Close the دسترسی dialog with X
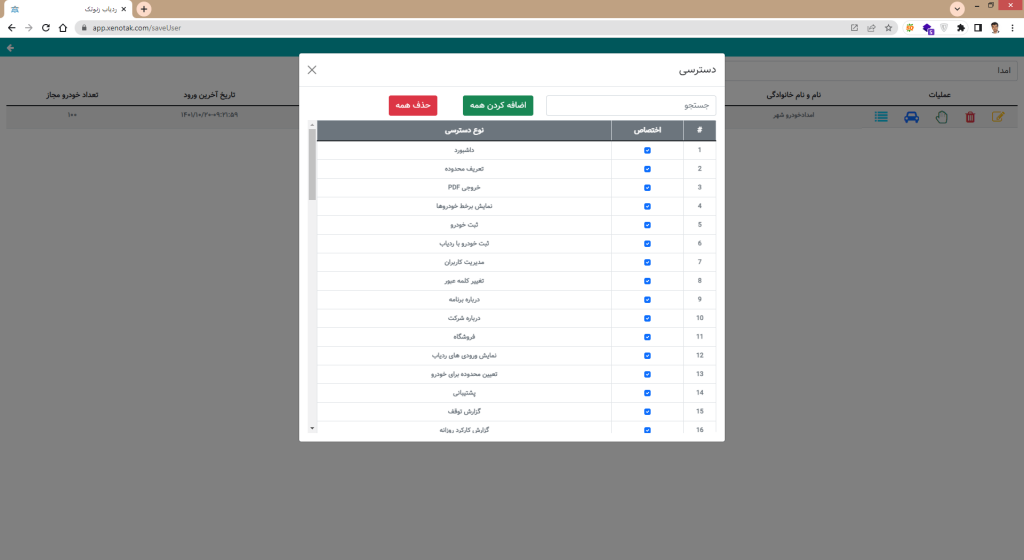1024x560 pixels. click(x=312, y=70)
